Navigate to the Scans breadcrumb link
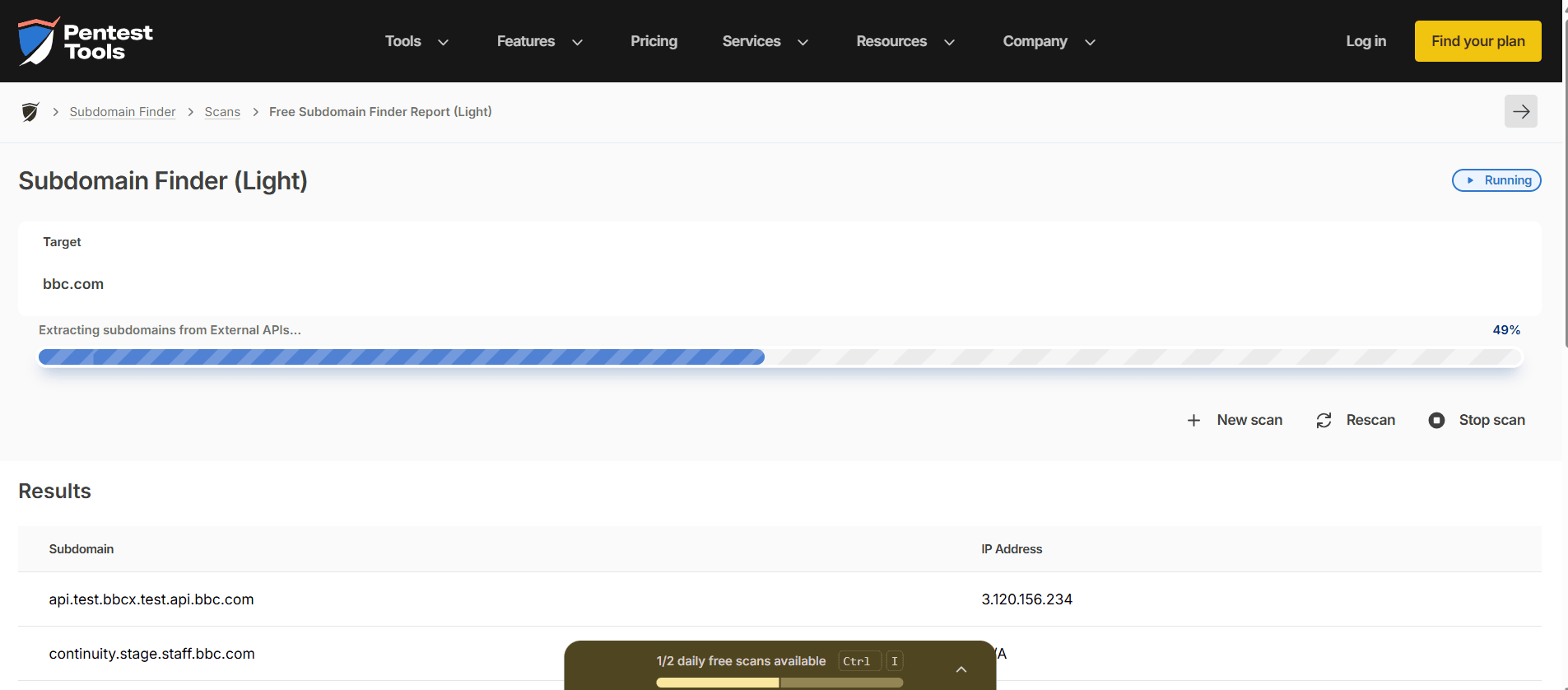The image size is (1568, 690). tap(222, 112)
